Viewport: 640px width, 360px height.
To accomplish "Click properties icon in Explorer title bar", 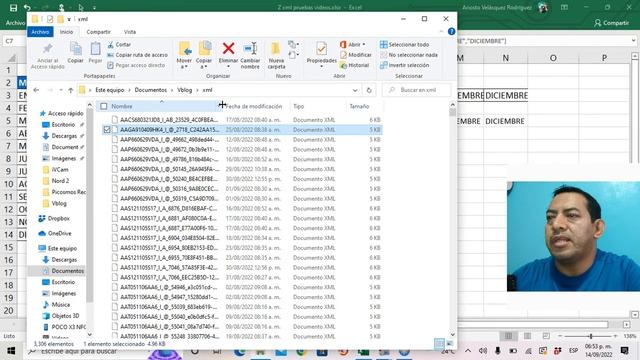I will coord(50,19).
